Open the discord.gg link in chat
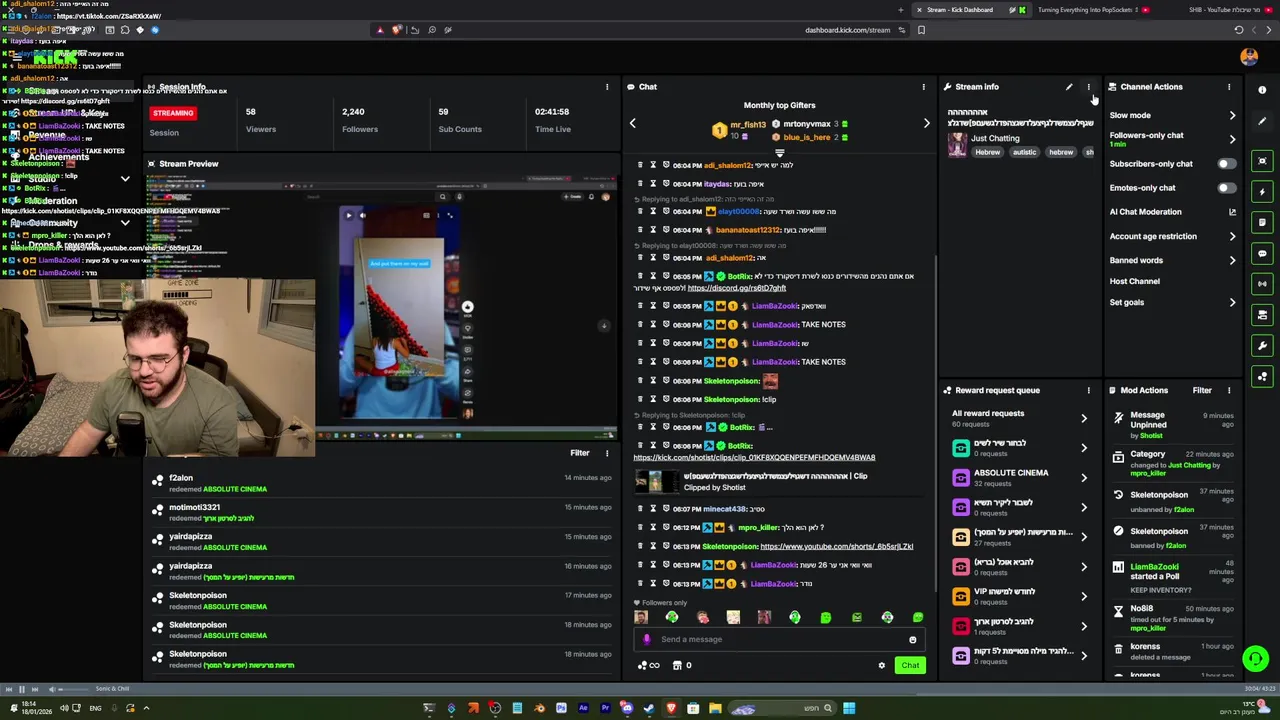Screen dimensions: 1280x720 coord(737,288)
